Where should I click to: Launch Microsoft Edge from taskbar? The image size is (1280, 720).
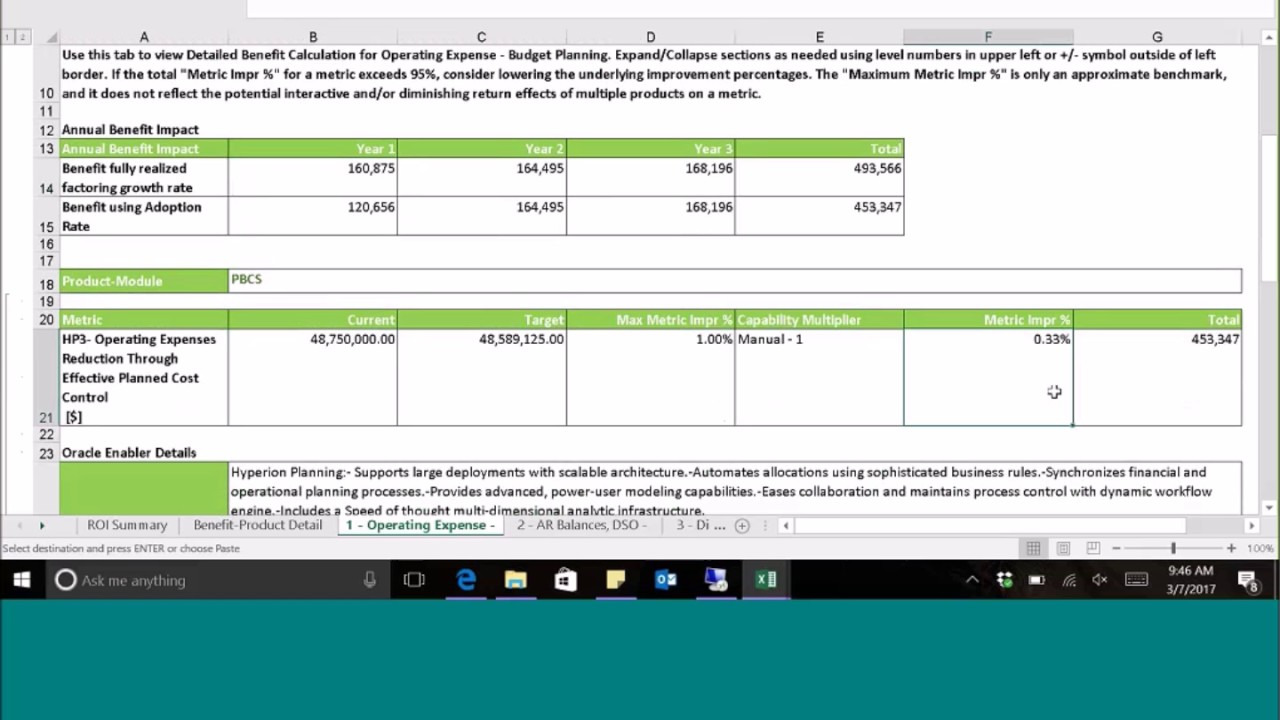[466, 580]
